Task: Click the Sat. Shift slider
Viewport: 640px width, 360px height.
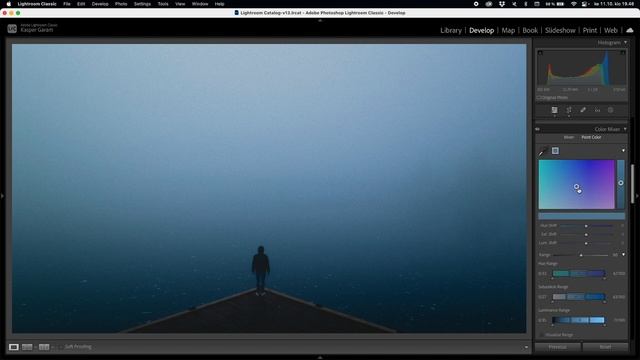Action: pyautogui.click(x=586, y=234)
